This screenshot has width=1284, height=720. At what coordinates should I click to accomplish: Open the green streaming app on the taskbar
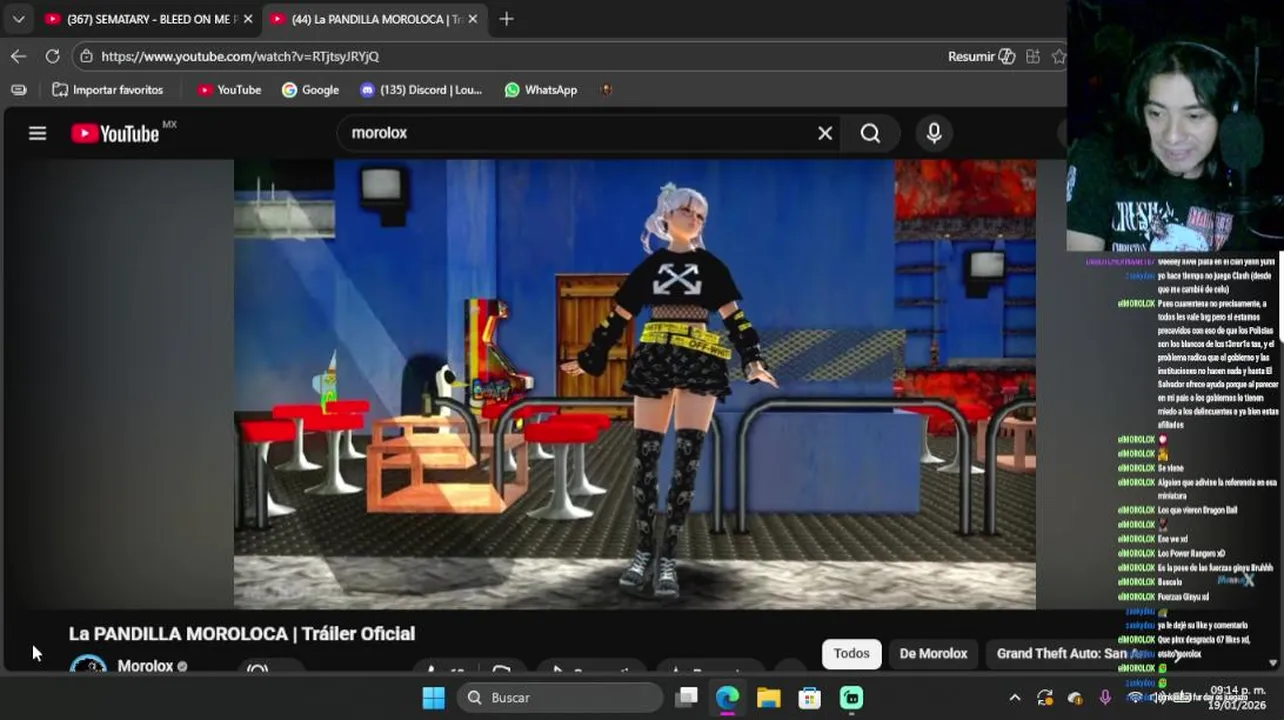pyautogui.click(x=851, y=698)
